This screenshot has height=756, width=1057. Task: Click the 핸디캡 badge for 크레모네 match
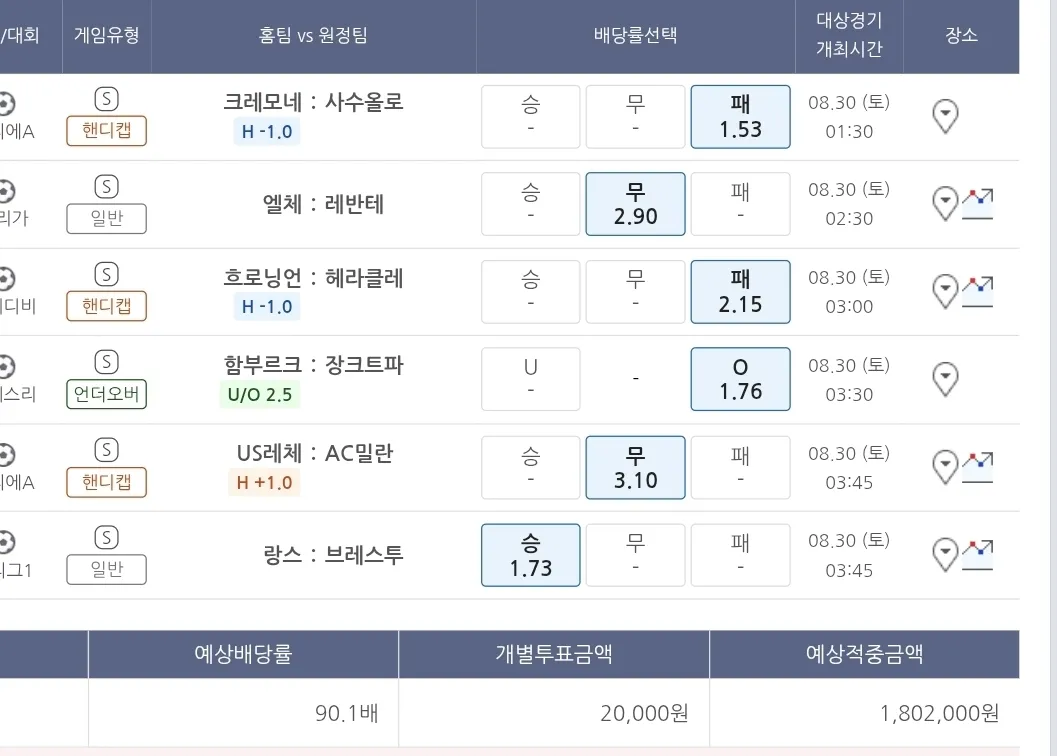(x=107, y=131)
